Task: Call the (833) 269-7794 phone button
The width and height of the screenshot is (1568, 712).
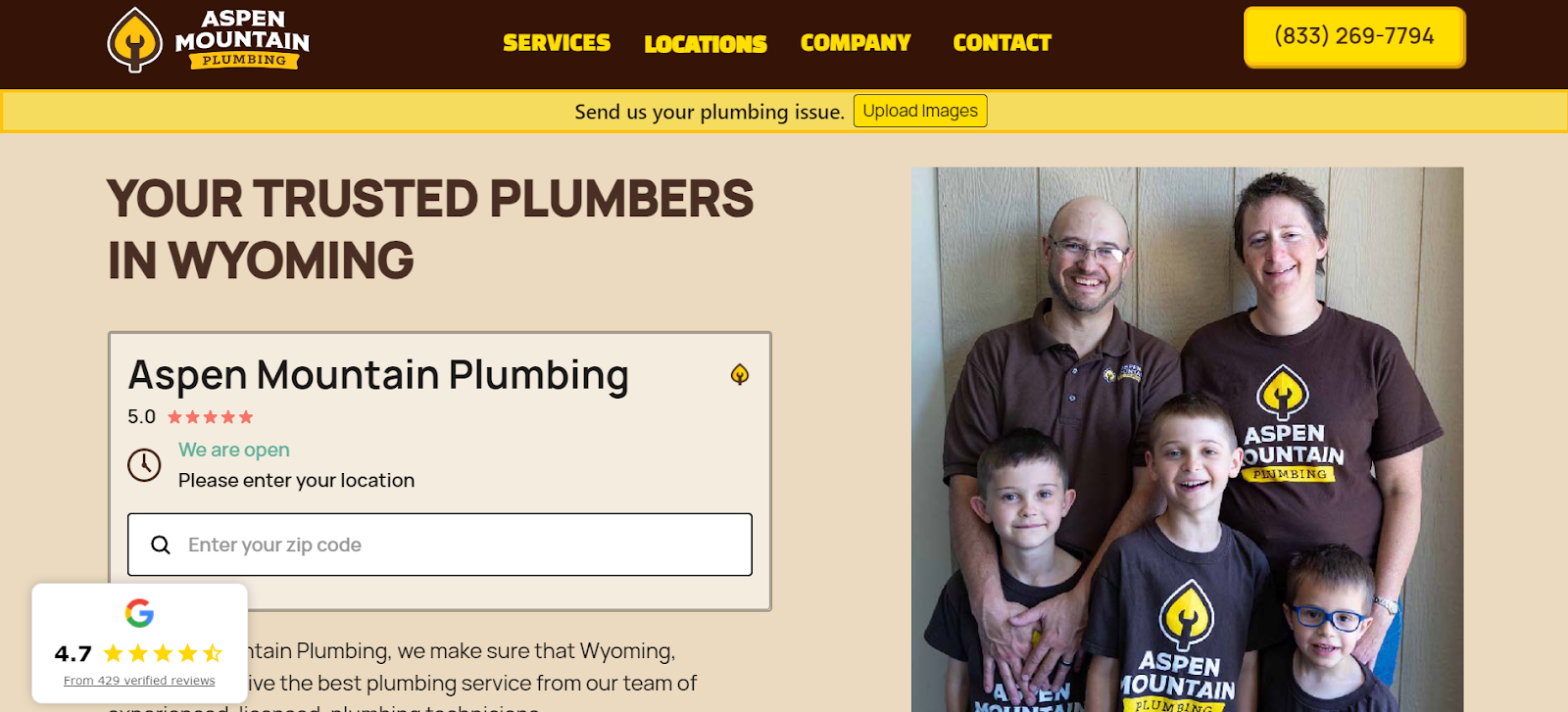Action: [x=1354, y=36]
